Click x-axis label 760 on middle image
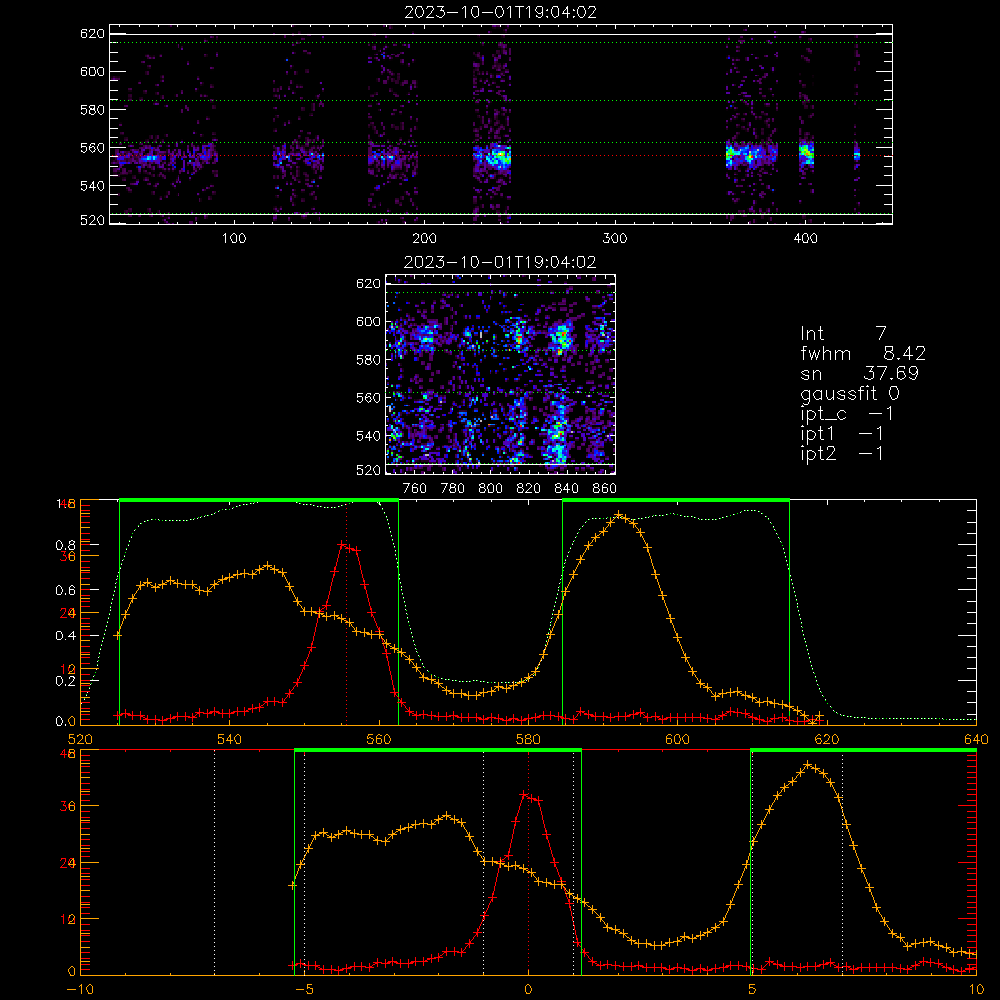The width and height of the screenshot is (1000, 1000). pyautogui.click(x=415, y=489)
